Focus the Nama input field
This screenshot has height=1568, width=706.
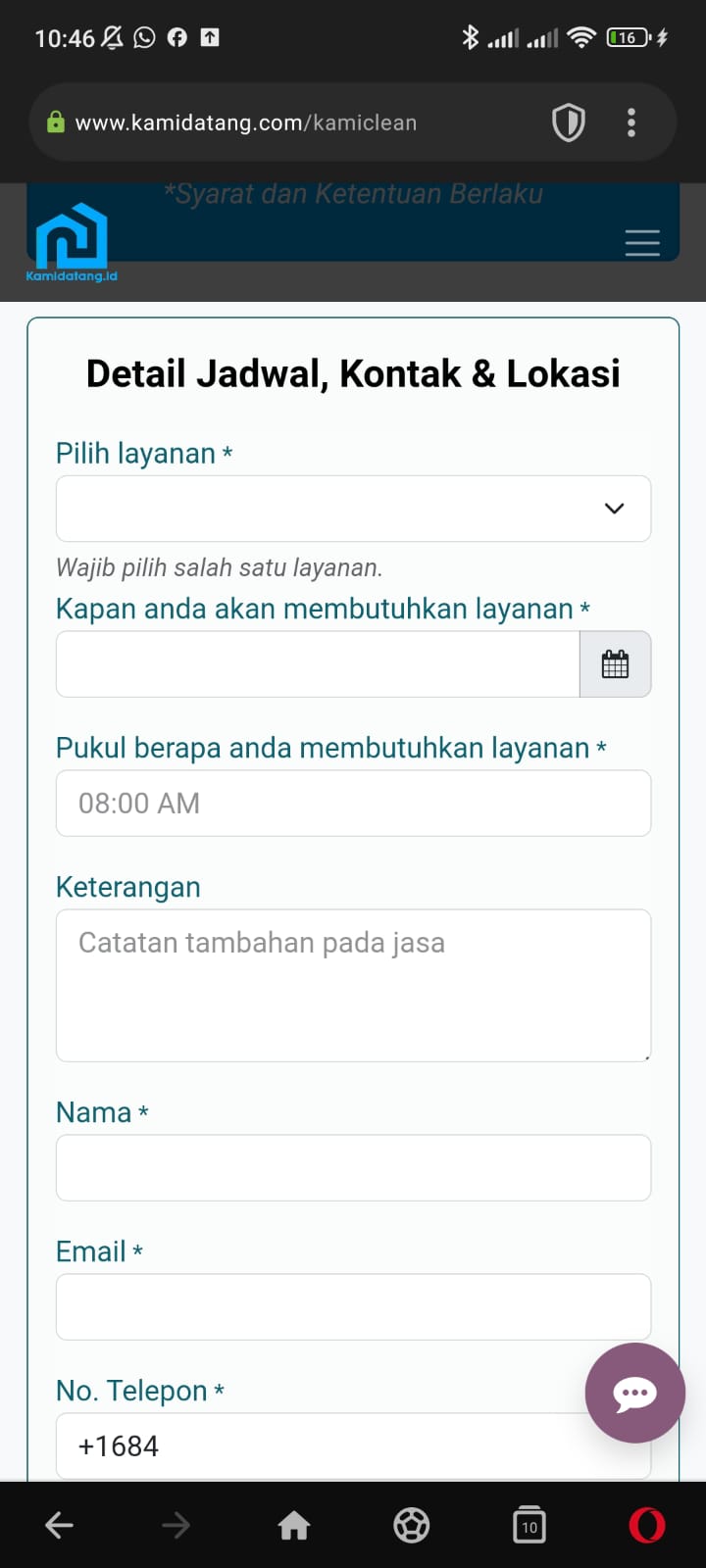[x=353, y=1168]
